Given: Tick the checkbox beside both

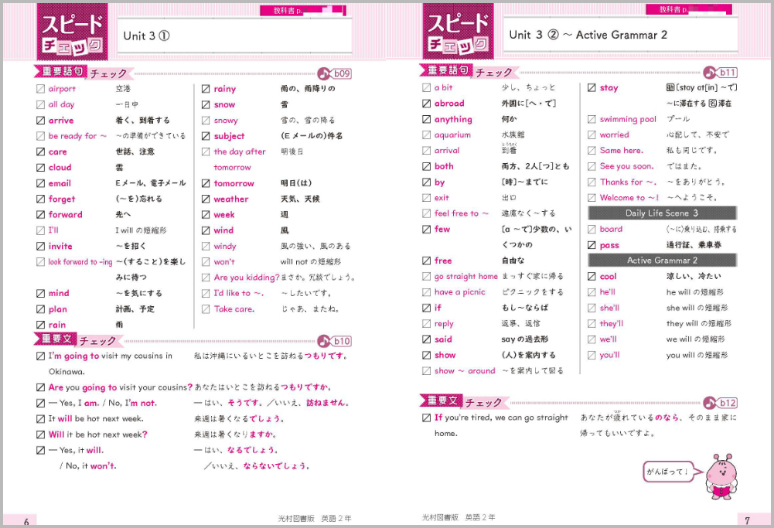Looking at the screenshot, I should tap(426, 166).
